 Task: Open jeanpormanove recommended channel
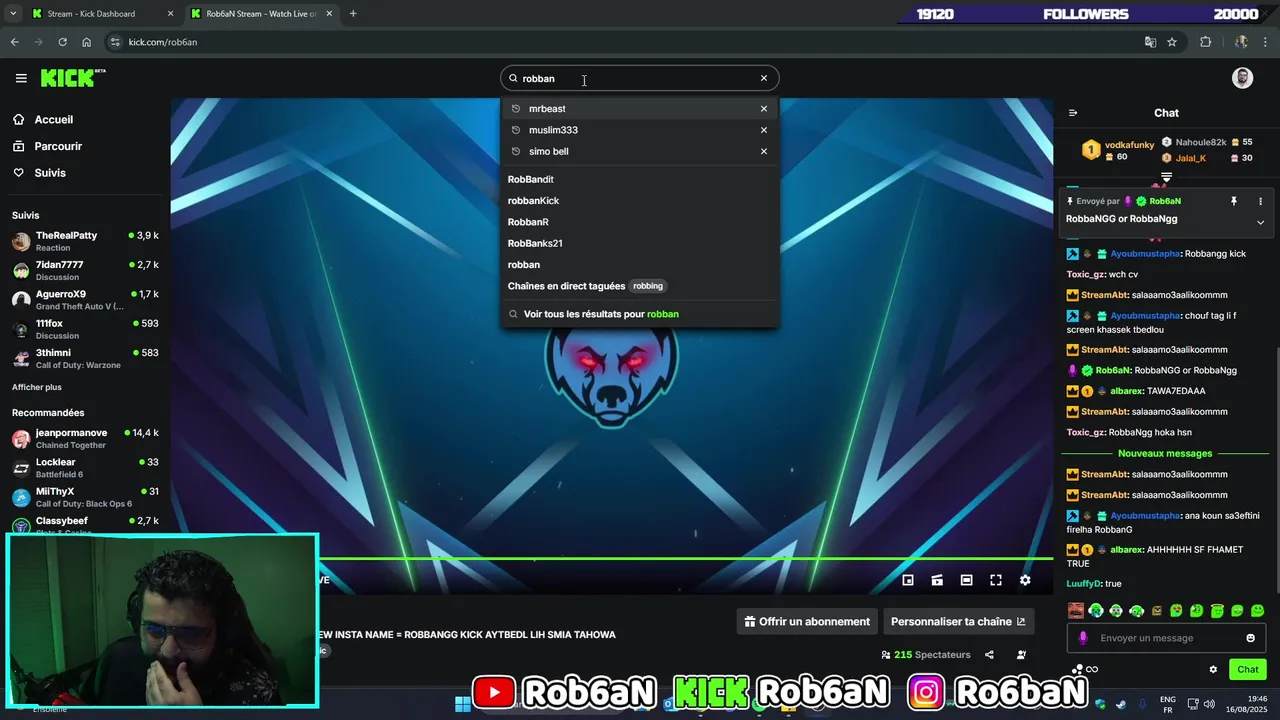click(85, 438)
